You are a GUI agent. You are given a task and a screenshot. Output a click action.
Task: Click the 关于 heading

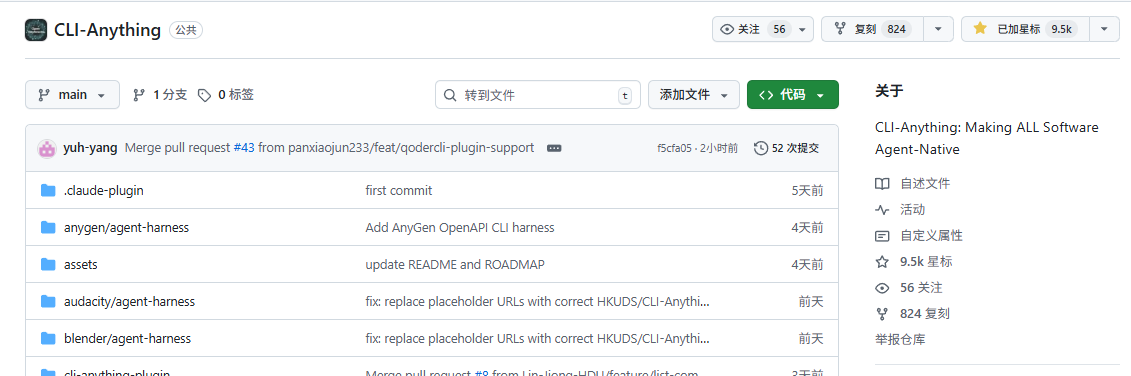[889, 91]
